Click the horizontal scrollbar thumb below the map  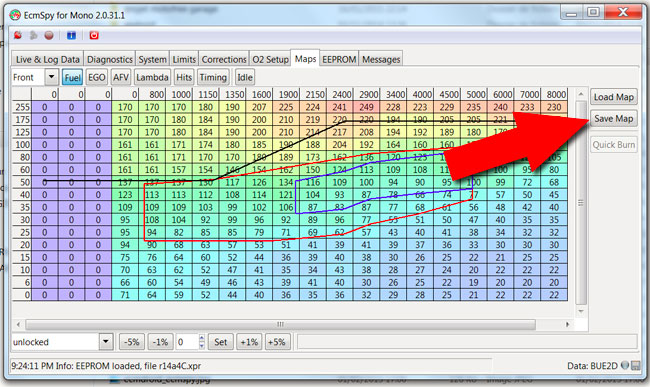[280, 324]
